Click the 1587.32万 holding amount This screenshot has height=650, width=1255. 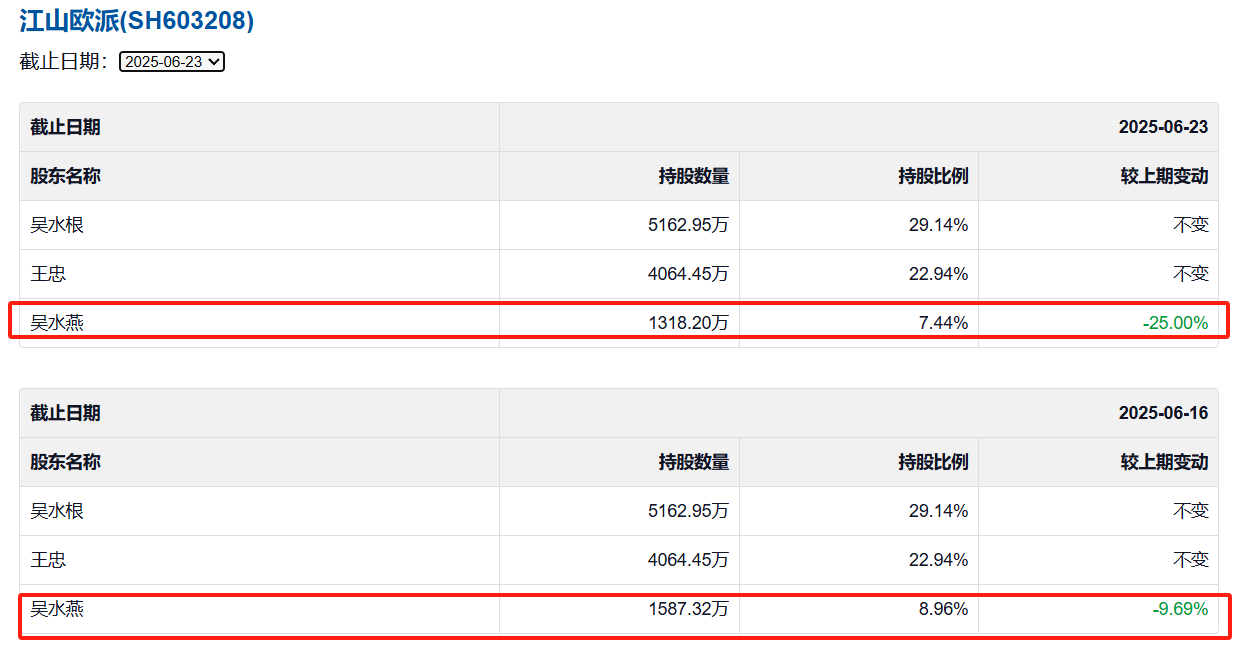(688, 608)
